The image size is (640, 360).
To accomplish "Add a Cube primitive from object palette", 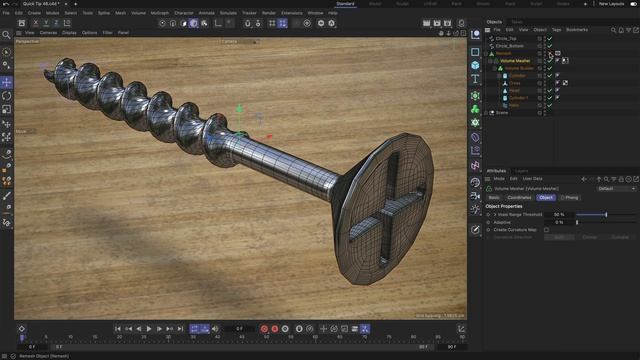I will coord(475,65).
